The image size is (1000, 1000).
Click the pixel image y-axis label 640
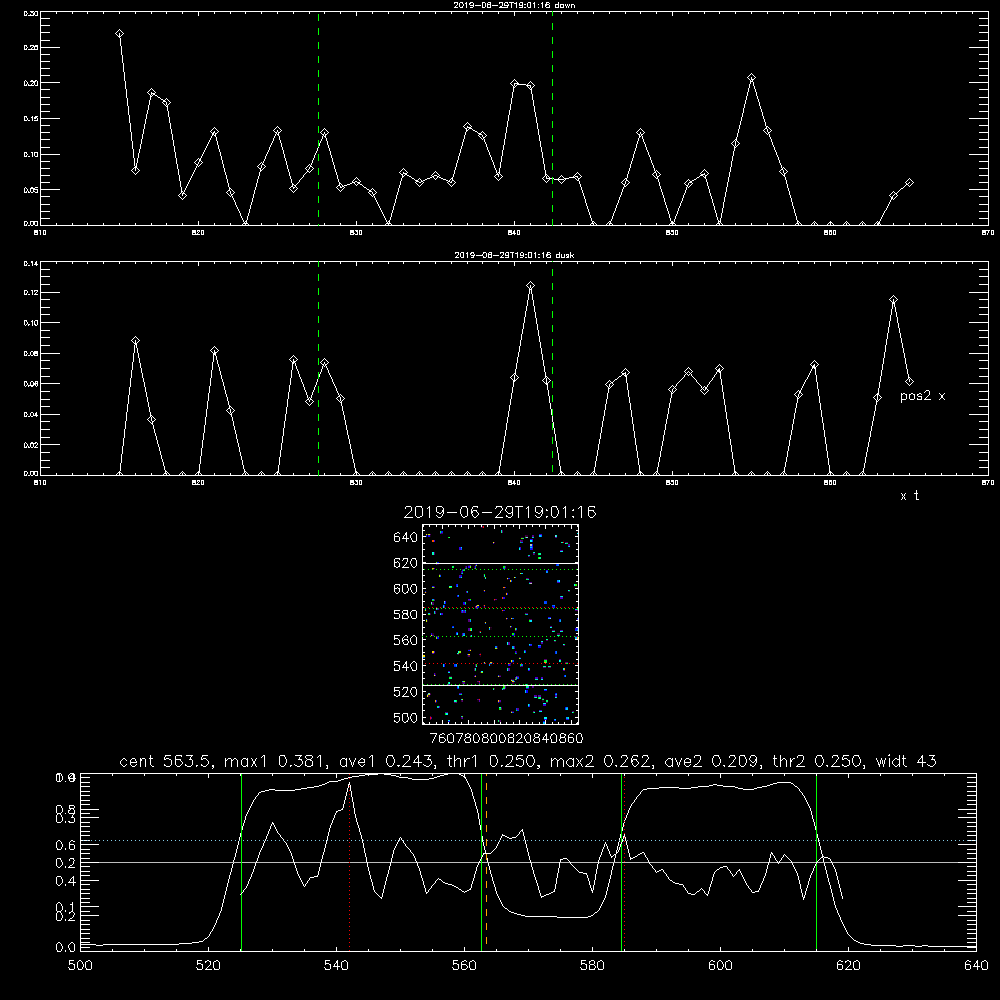[406, 538]
